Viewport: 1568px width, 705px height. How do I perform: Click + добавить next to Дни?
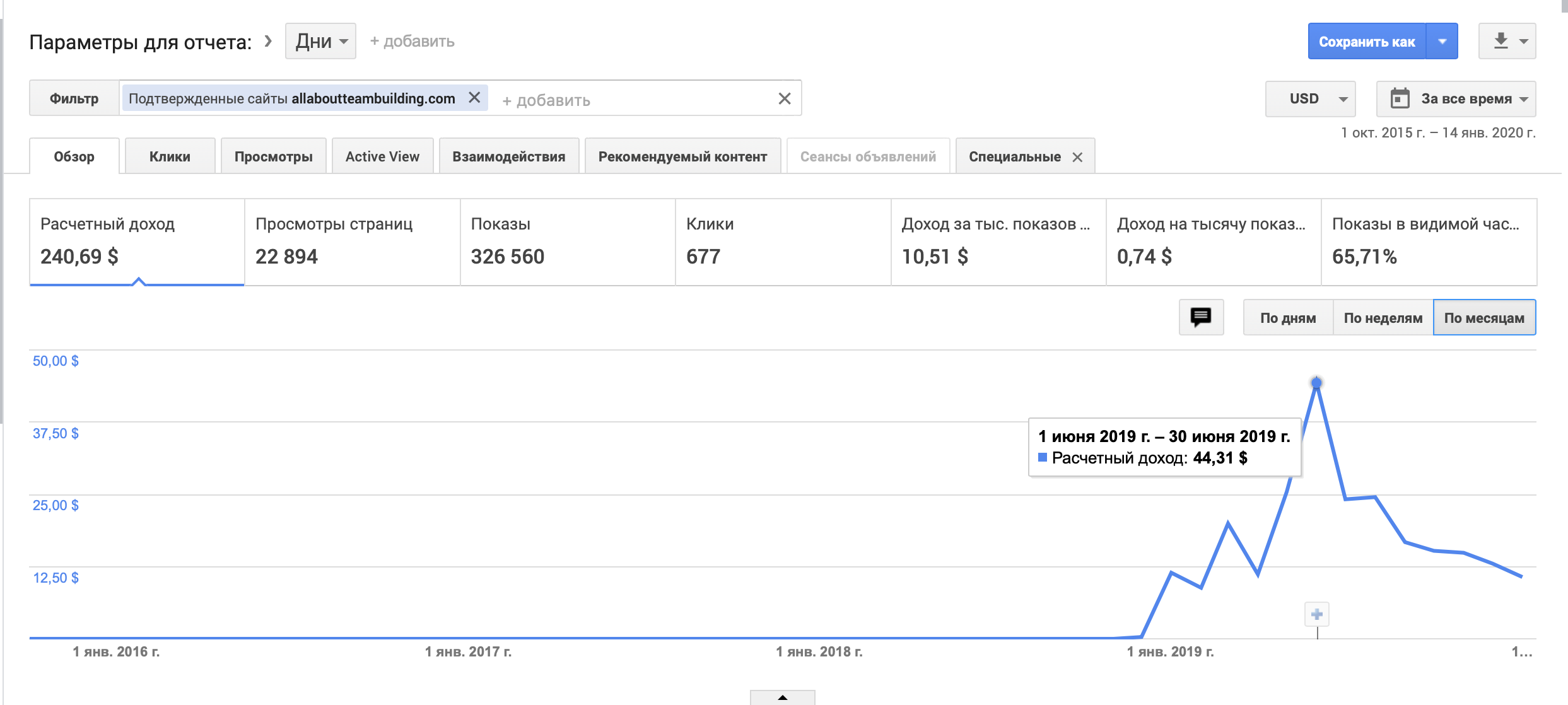[412, 41]
